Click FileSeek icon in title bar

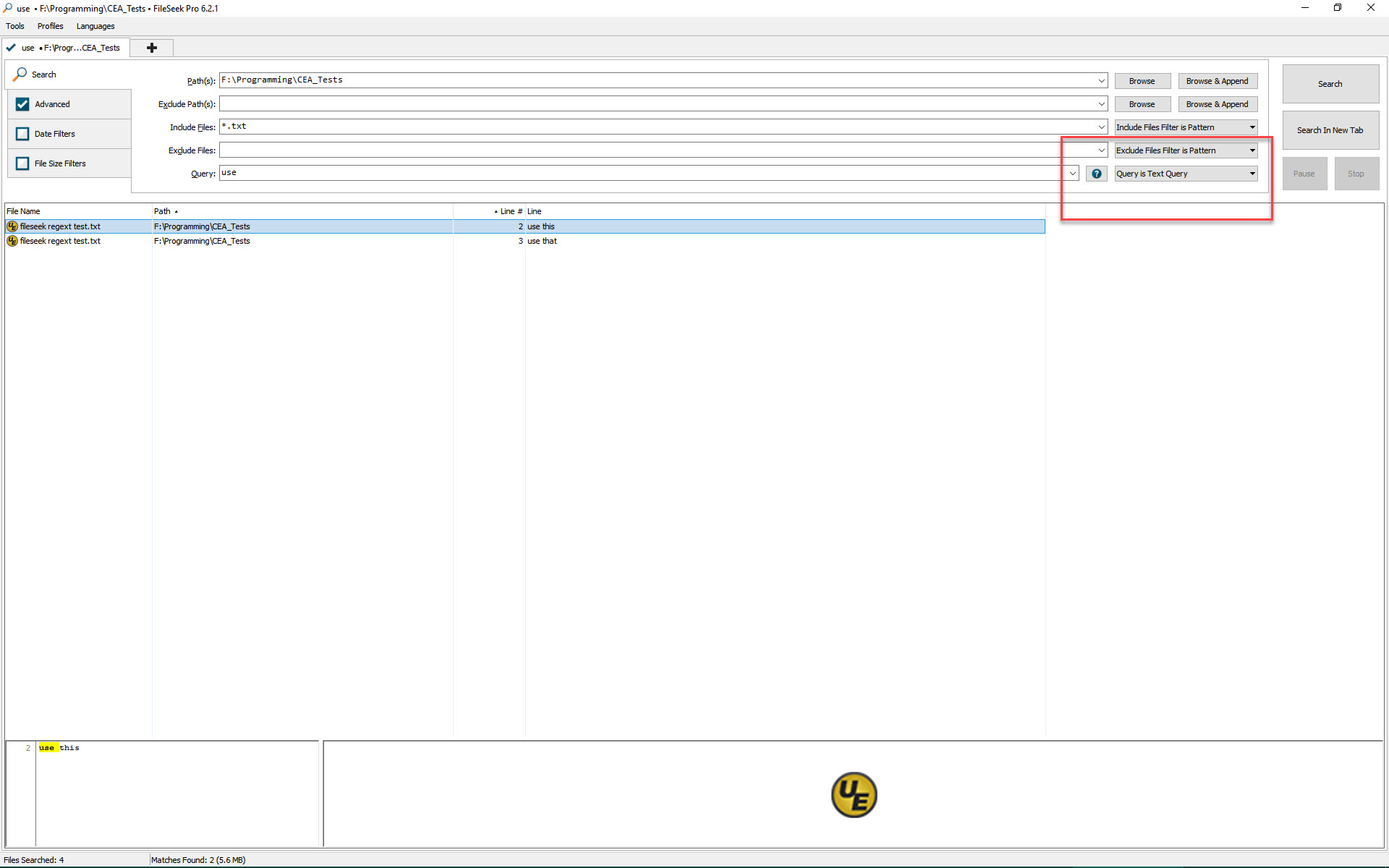tap(7, 8)
